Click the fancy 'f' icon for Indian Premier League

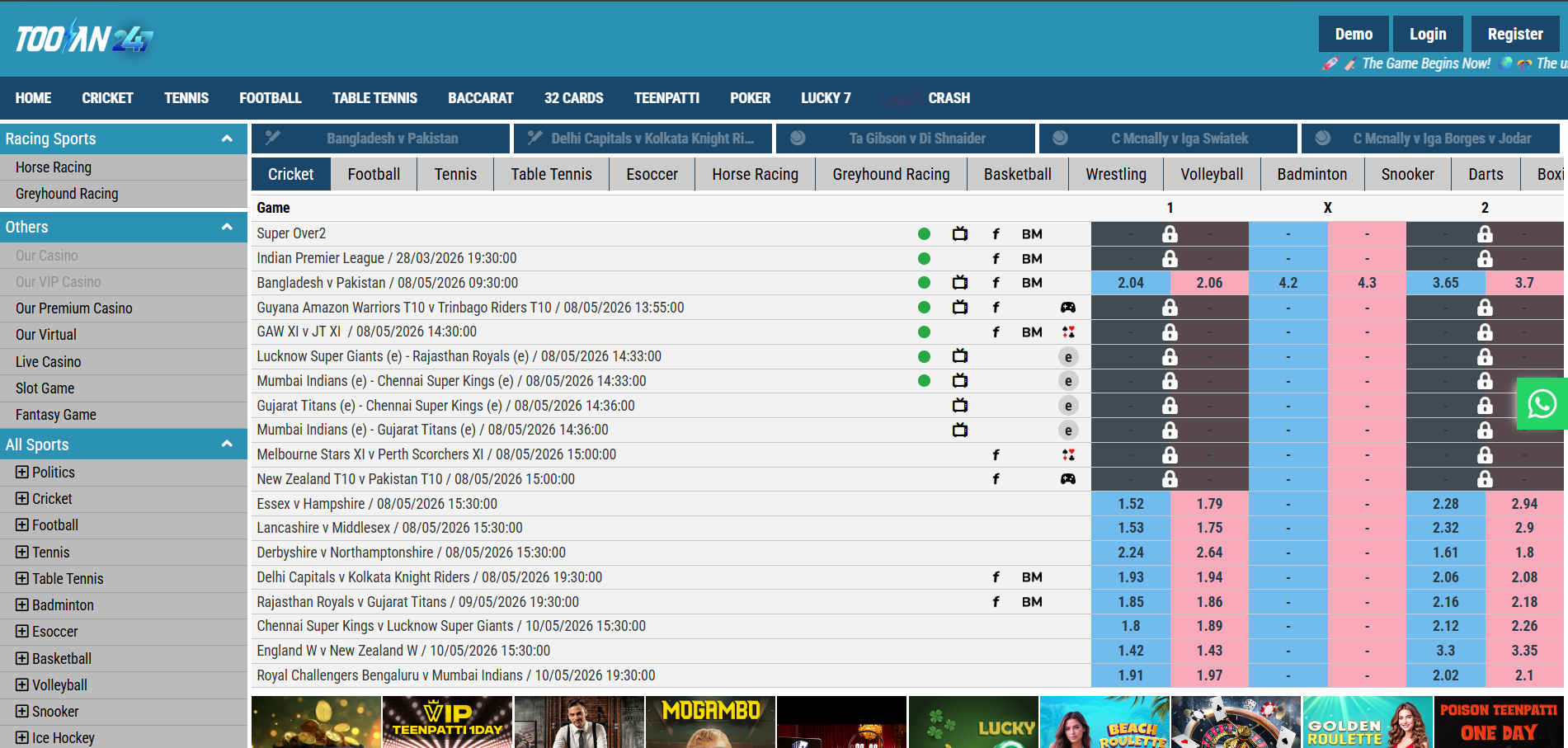pos(996,258)
